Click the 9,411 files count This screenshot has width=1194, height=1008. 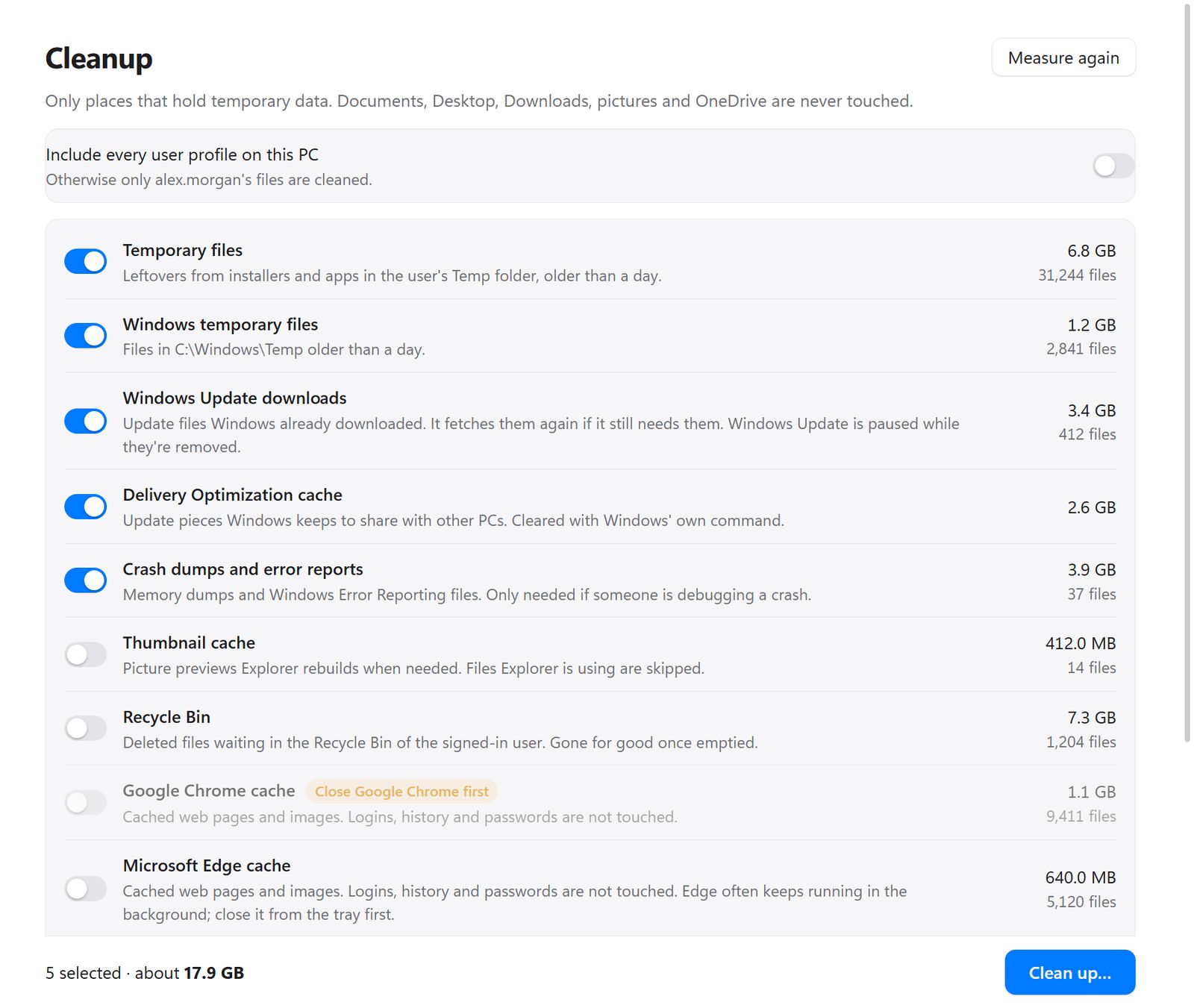click(x=1081, y=816)
